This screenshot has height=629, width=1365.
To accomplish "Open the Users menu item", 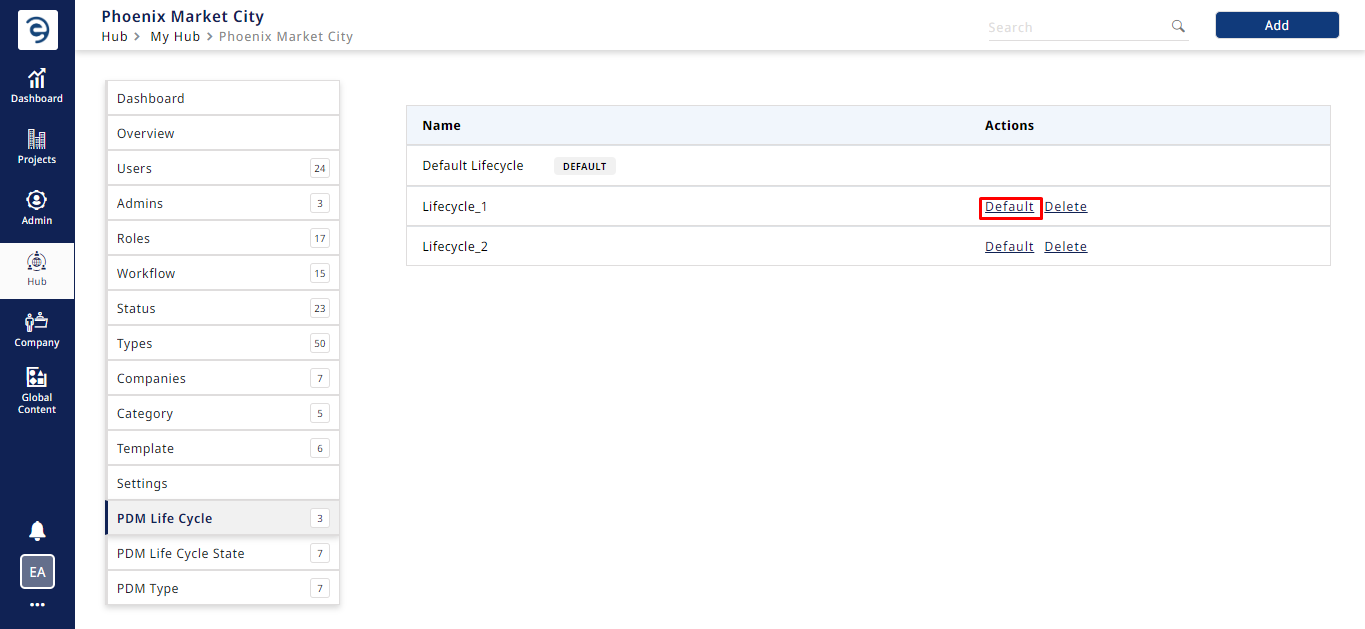I will click(223, 168).
